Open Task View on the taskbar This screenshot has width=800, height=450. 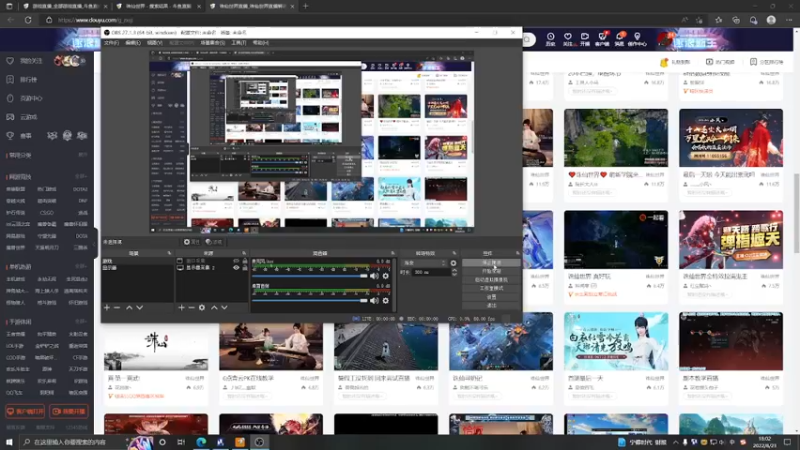click(x=181, y=442)
